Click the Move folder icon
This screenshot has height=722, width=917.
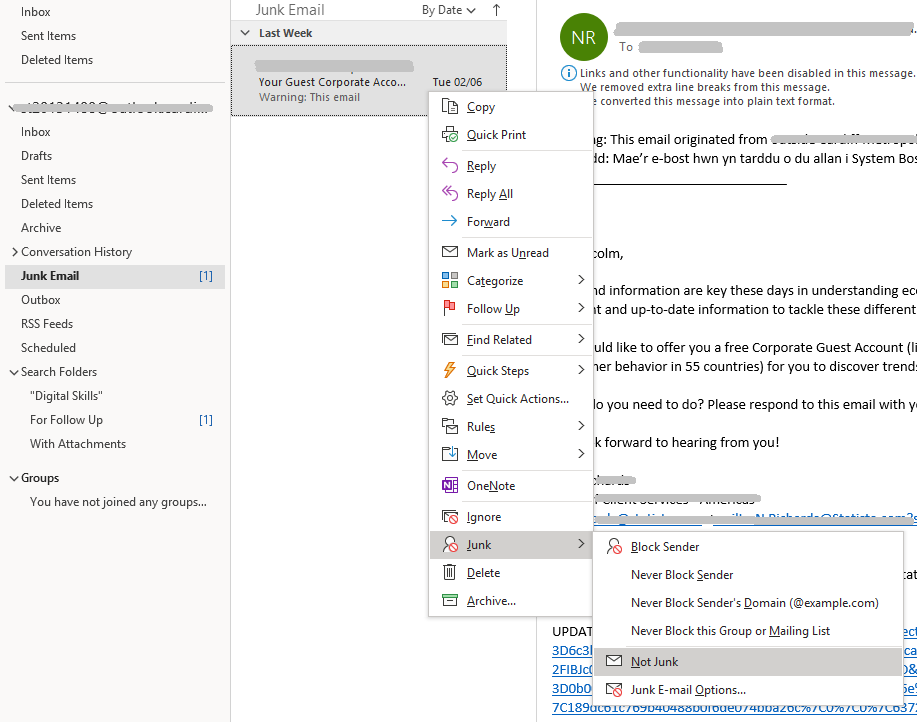tap(449, 454)
